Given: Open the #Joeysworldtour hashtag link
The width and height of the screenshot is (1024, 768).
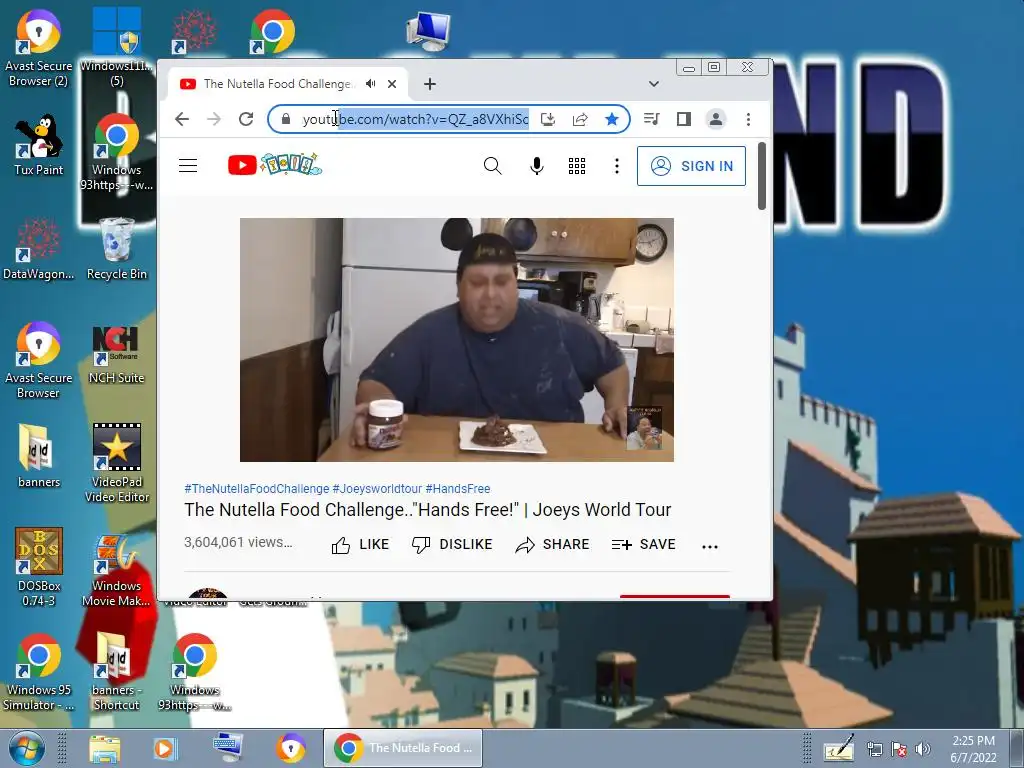Looking at the screenshot, I should [377, 488].
